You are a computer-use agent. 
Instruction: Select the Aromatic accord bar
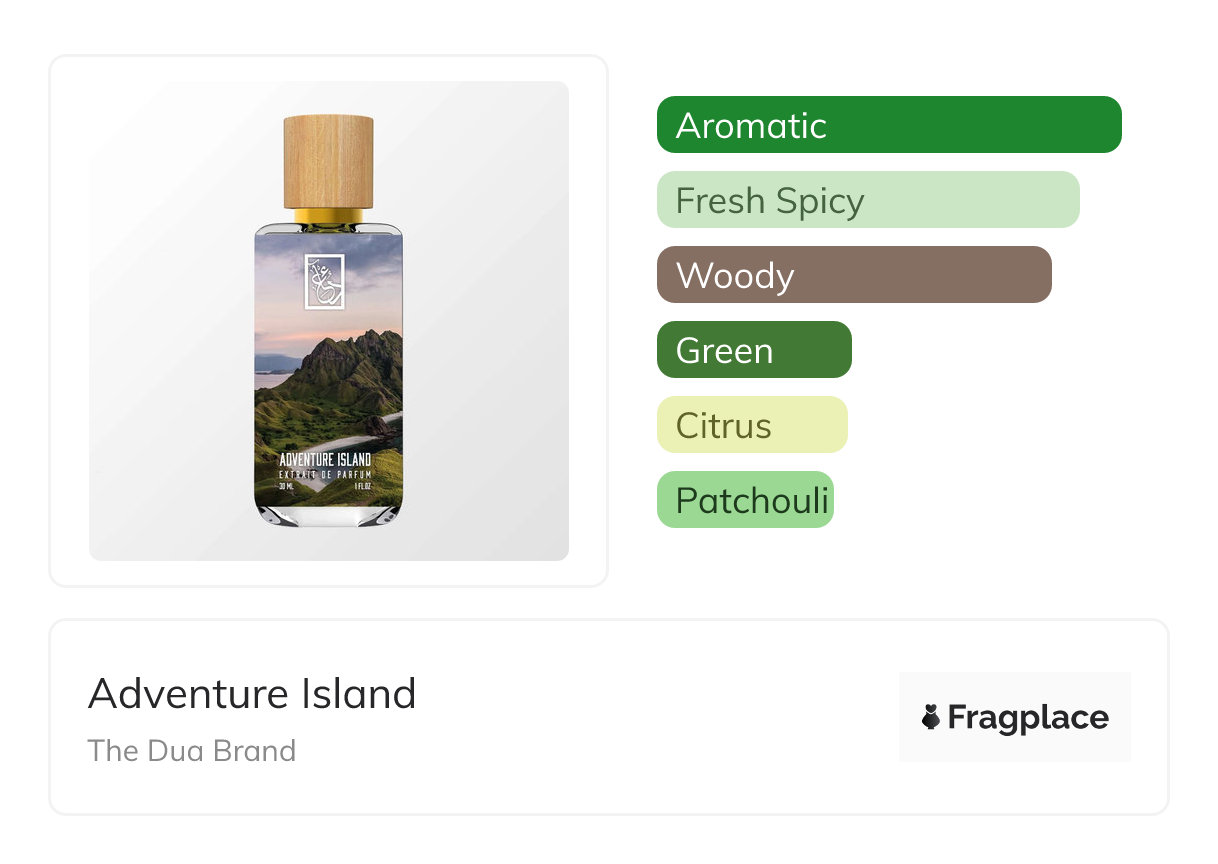click(x=889, y=125)
